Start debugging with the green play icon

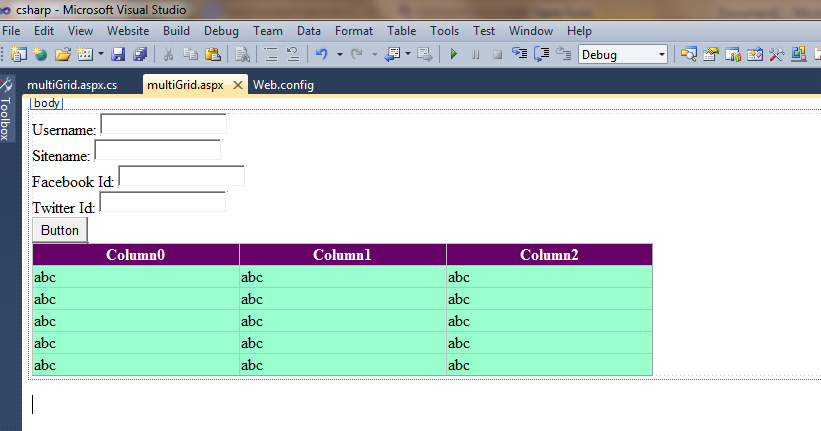click(454, 54)
